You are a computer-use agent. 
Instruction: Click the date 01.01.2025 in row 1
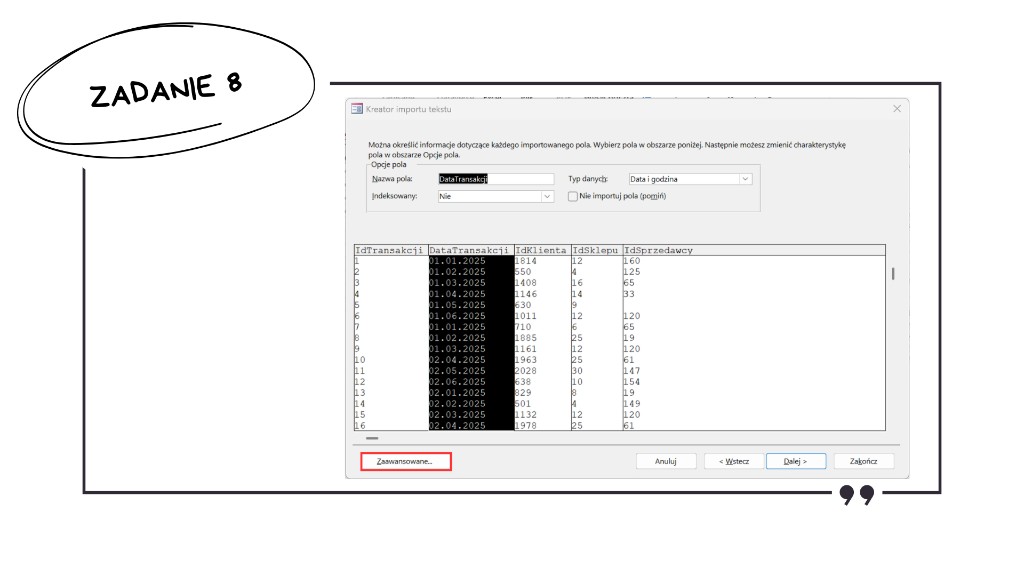[457, 261]
